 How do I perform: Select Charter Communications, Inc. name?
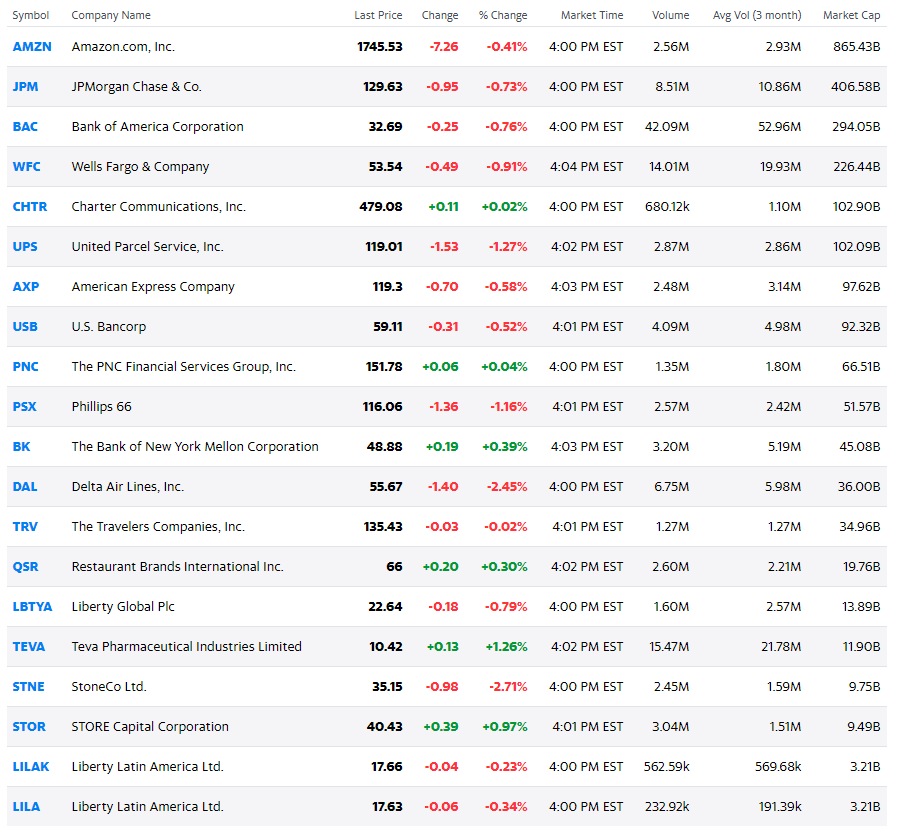point(159,207)
